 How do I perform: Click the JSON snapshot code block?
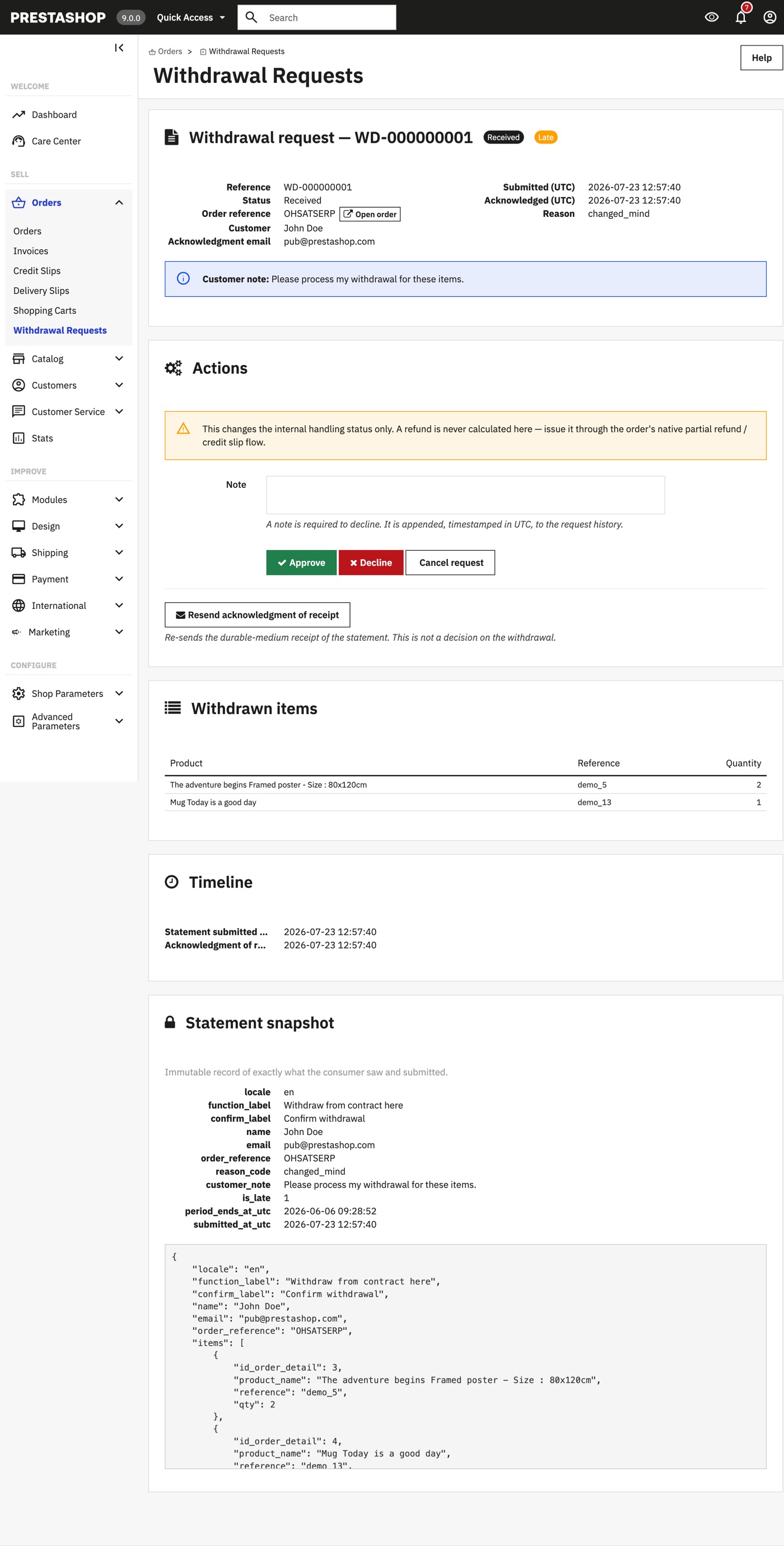465,1357
